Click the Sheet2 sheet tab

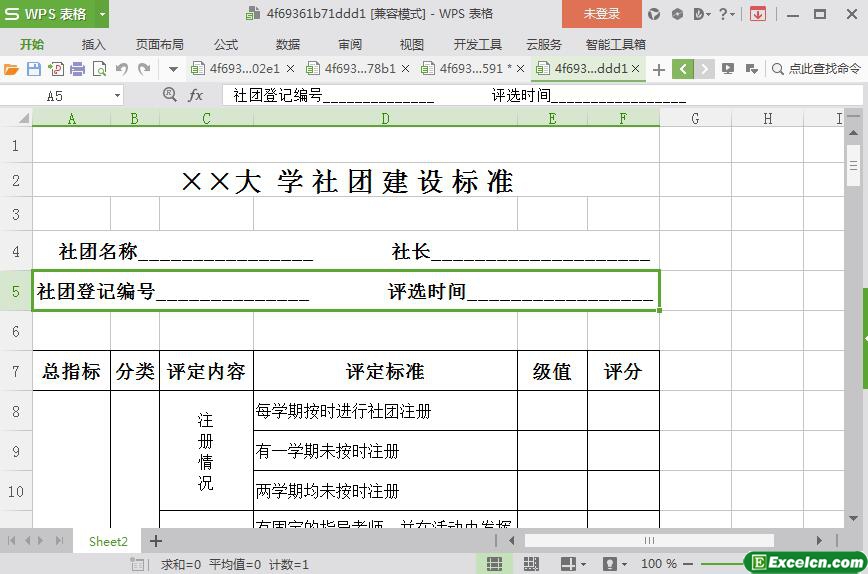point(108,541)
